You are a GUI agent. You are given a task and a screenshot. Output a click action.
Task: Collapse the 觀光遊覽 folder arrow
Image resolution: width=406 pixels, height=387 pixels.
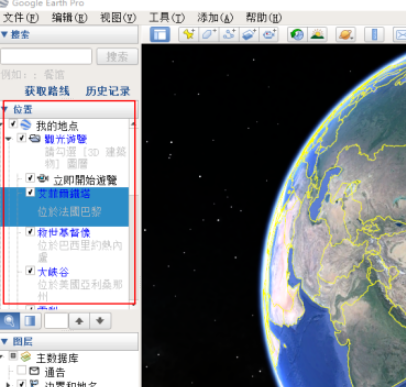point(9,139)
